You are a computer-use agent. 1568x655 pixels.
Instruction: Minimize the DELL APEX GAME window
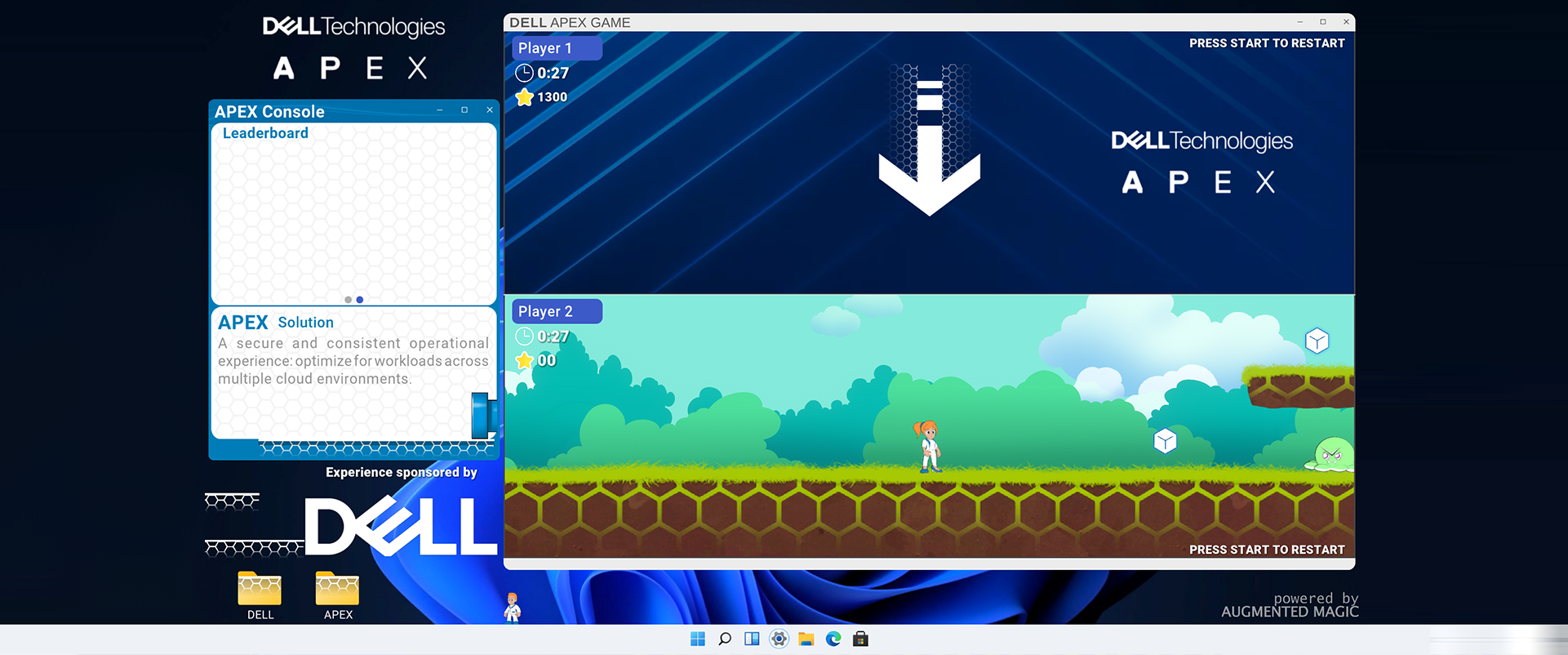(1300, 22)
